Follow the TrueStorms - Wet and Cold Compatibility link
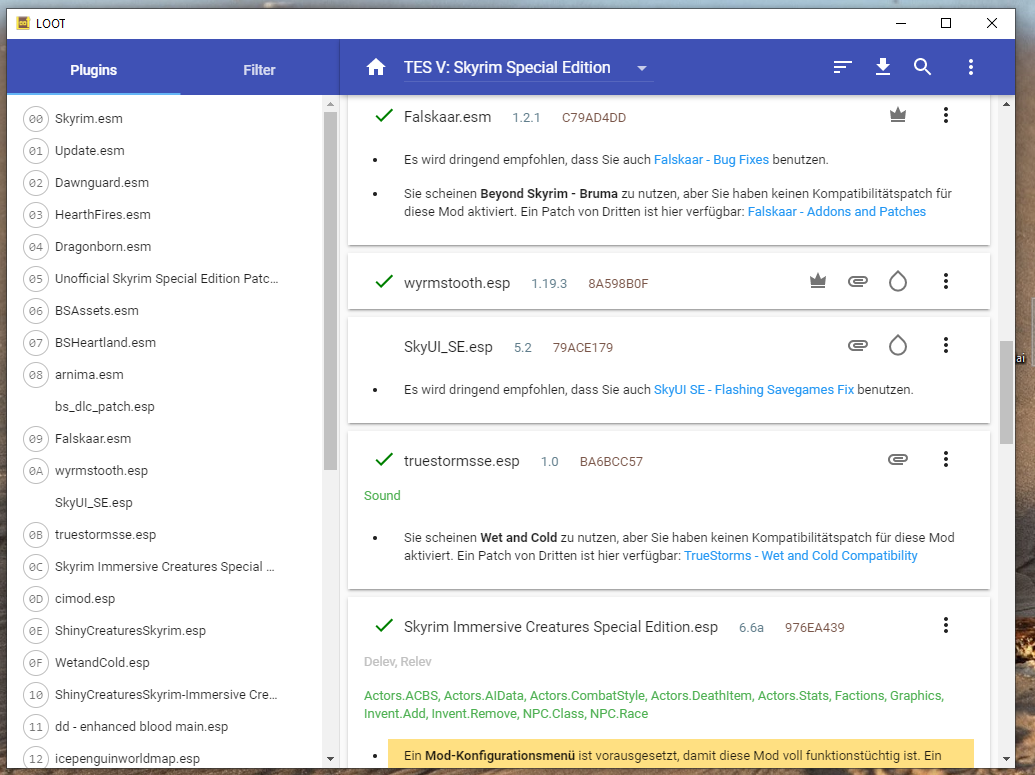This screenshot has height=775, width=1035. [x=800, y=556]
